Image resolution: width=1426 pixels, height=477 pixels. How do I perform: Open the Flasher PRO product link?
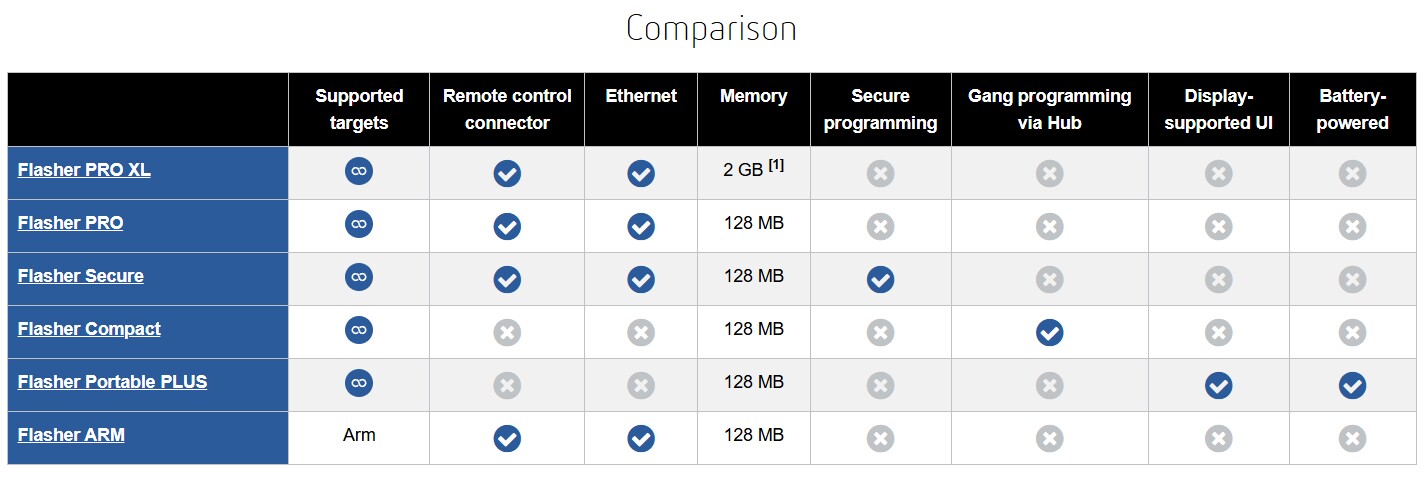[x=70, y=223]
